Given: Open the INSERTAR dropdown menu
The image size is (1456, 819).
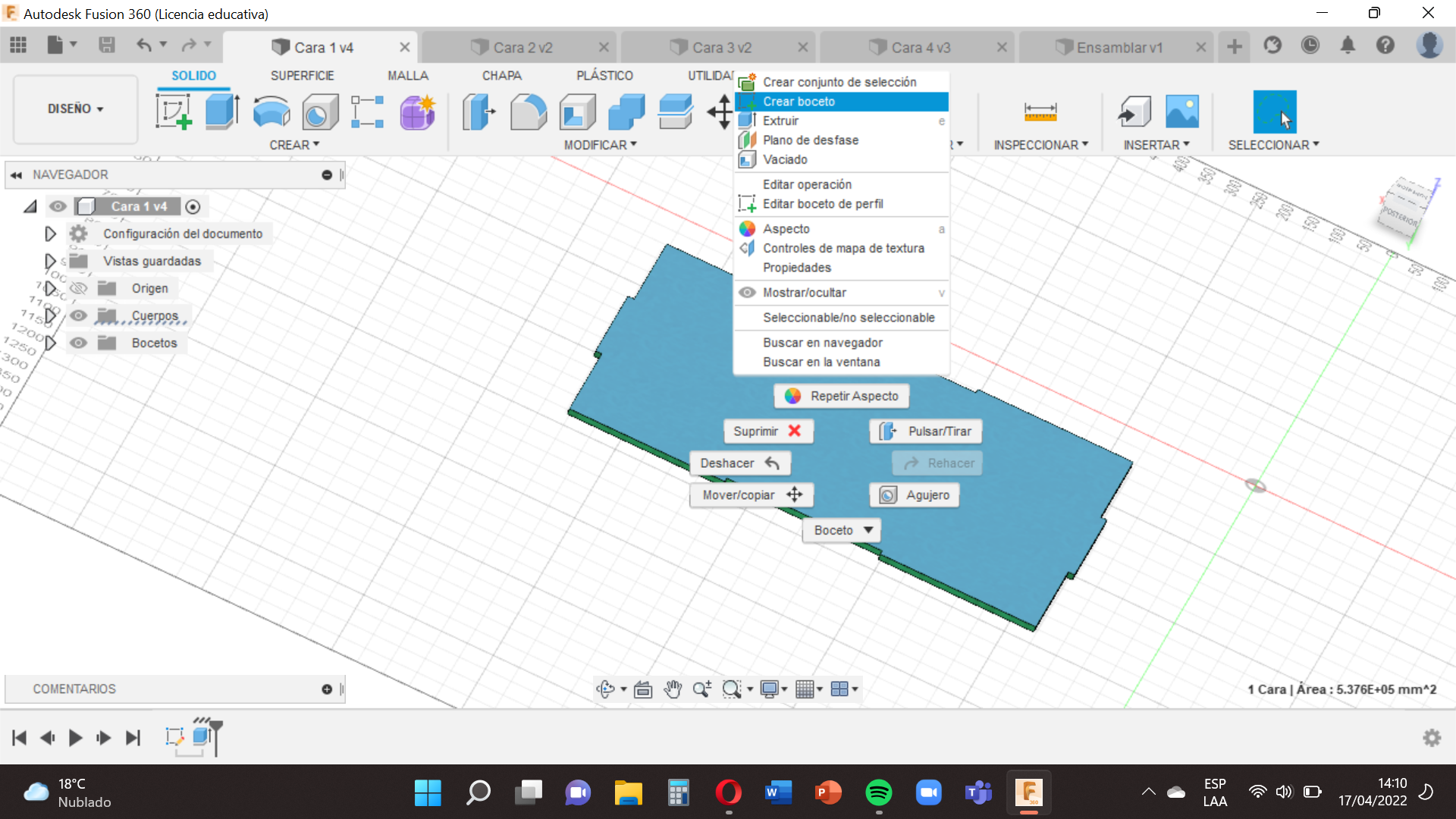Looking at the screenshot, I should (1156, 144).
